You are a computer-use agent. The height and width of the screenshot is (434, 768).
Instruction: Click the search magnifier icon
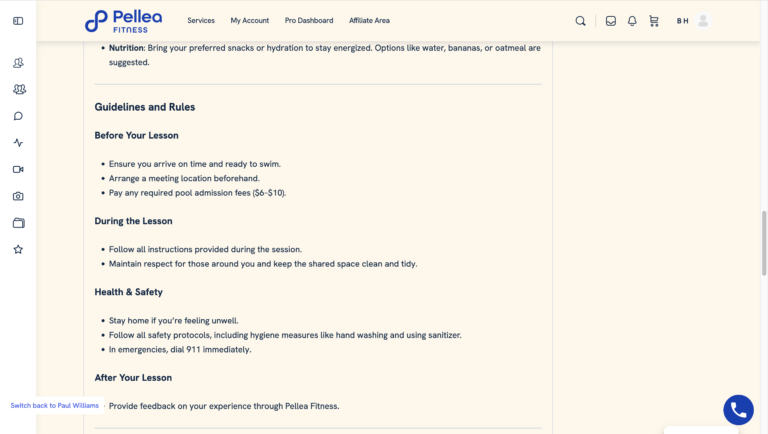point(580,21)
